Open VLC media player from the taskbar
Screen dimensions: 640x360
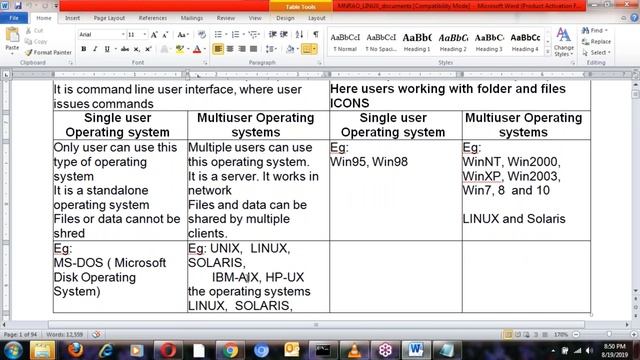[354, 350]
